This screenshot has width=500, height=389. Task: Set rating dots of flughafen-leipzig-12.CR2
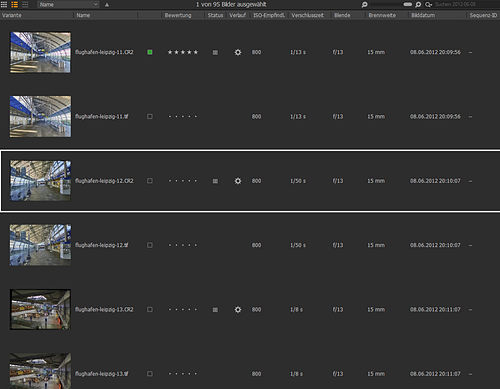pyautogui.click(x=183, y=181)
